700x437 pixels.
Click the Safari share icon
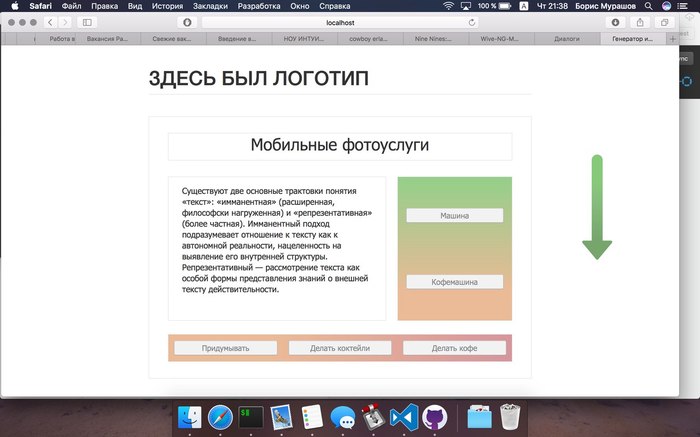point(639,21)
